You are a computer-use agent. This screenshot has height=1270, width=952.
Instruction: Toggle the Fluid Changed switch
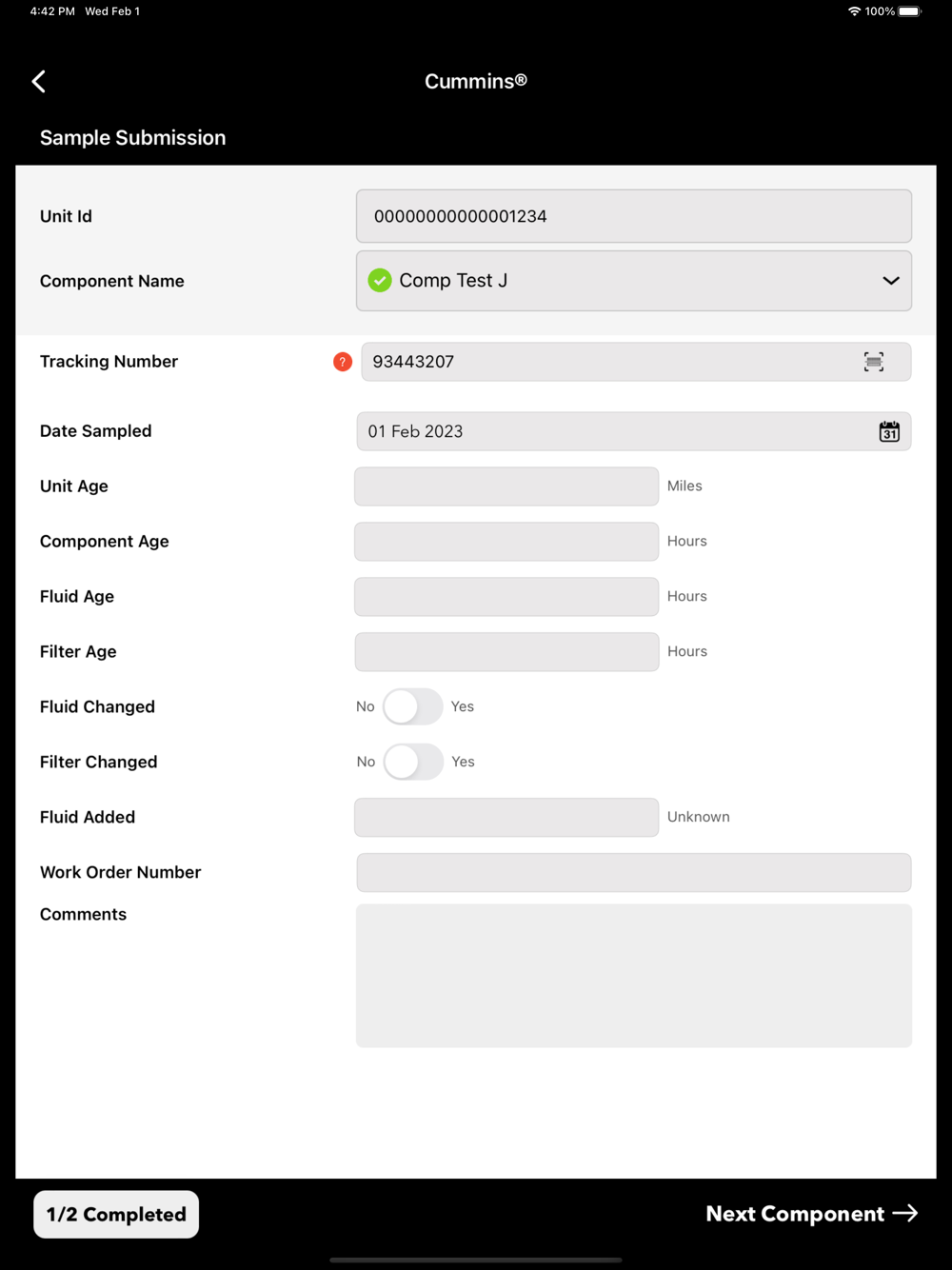pyautogui.click(x=412, y=706)
